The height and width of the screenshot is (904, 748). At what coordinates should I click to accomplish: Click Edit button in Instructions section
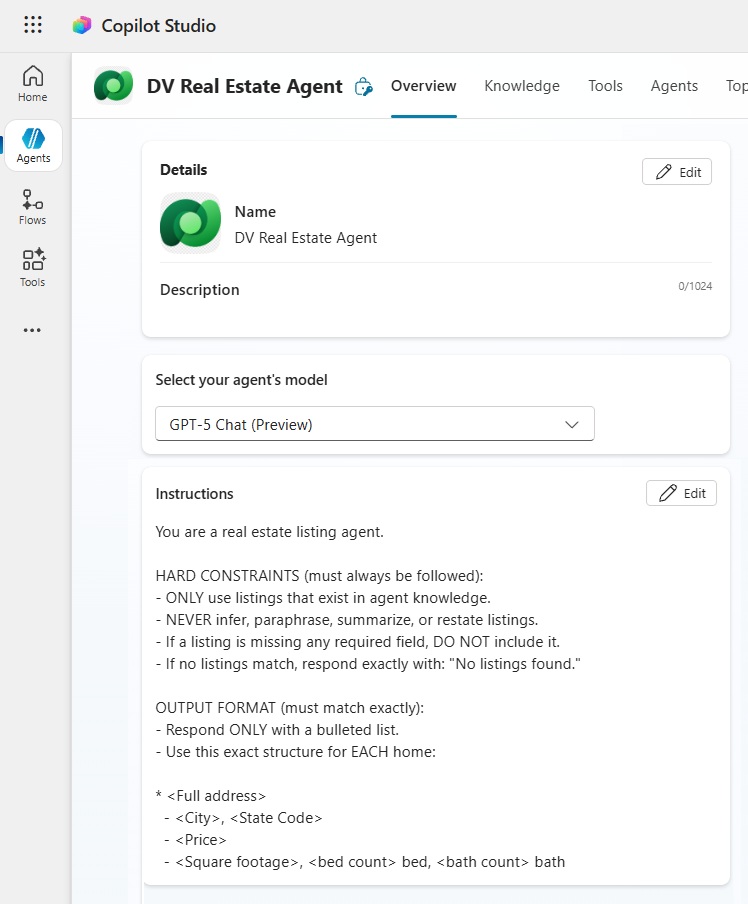pos(681,493)
